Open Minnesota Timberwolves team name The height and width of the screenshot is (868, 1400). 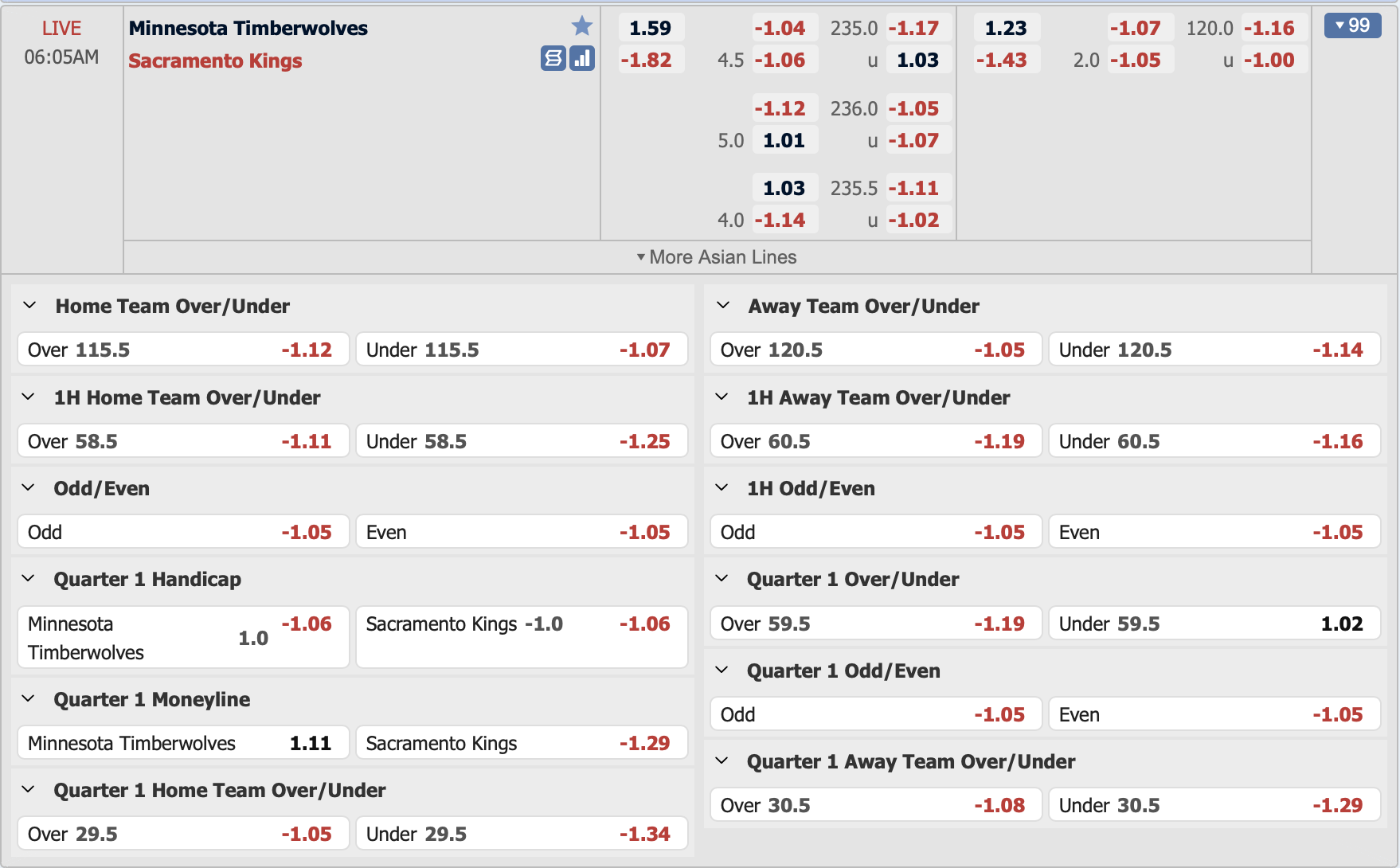tap(248, 28)
